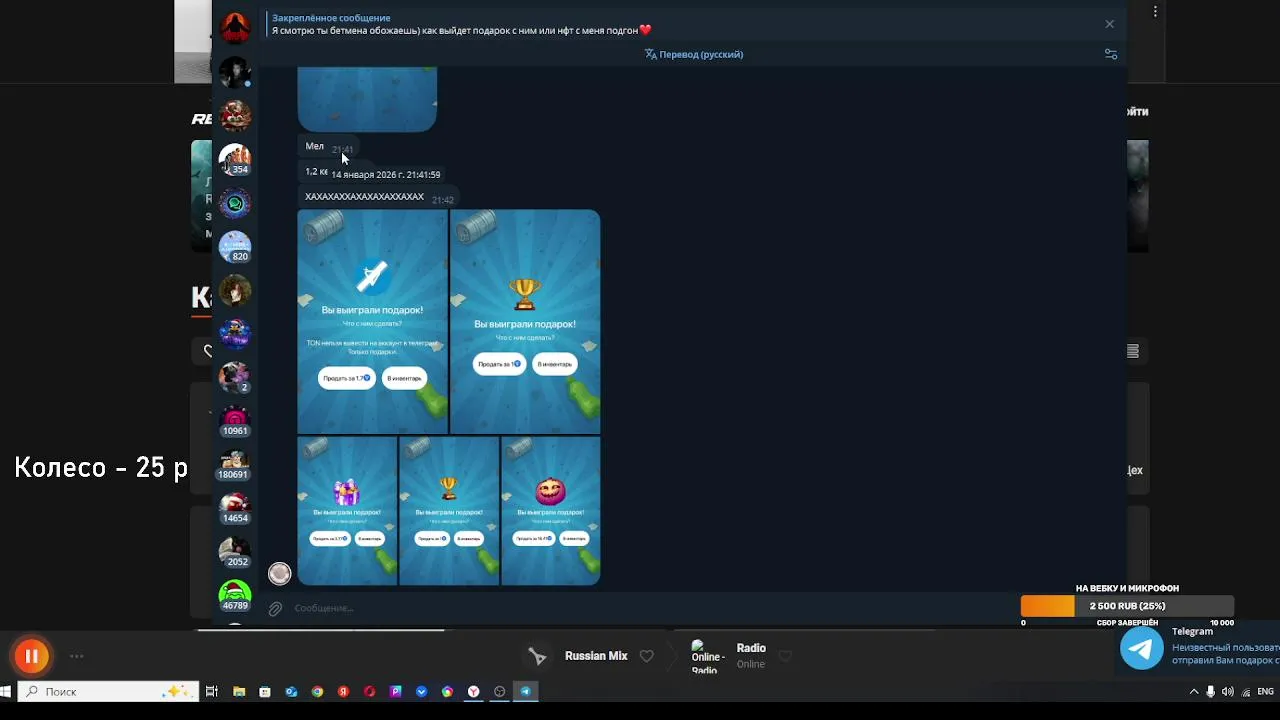Select the red demon avatar at sidebar top
The image size is (1280, 720).
click(x=235, y=28)
